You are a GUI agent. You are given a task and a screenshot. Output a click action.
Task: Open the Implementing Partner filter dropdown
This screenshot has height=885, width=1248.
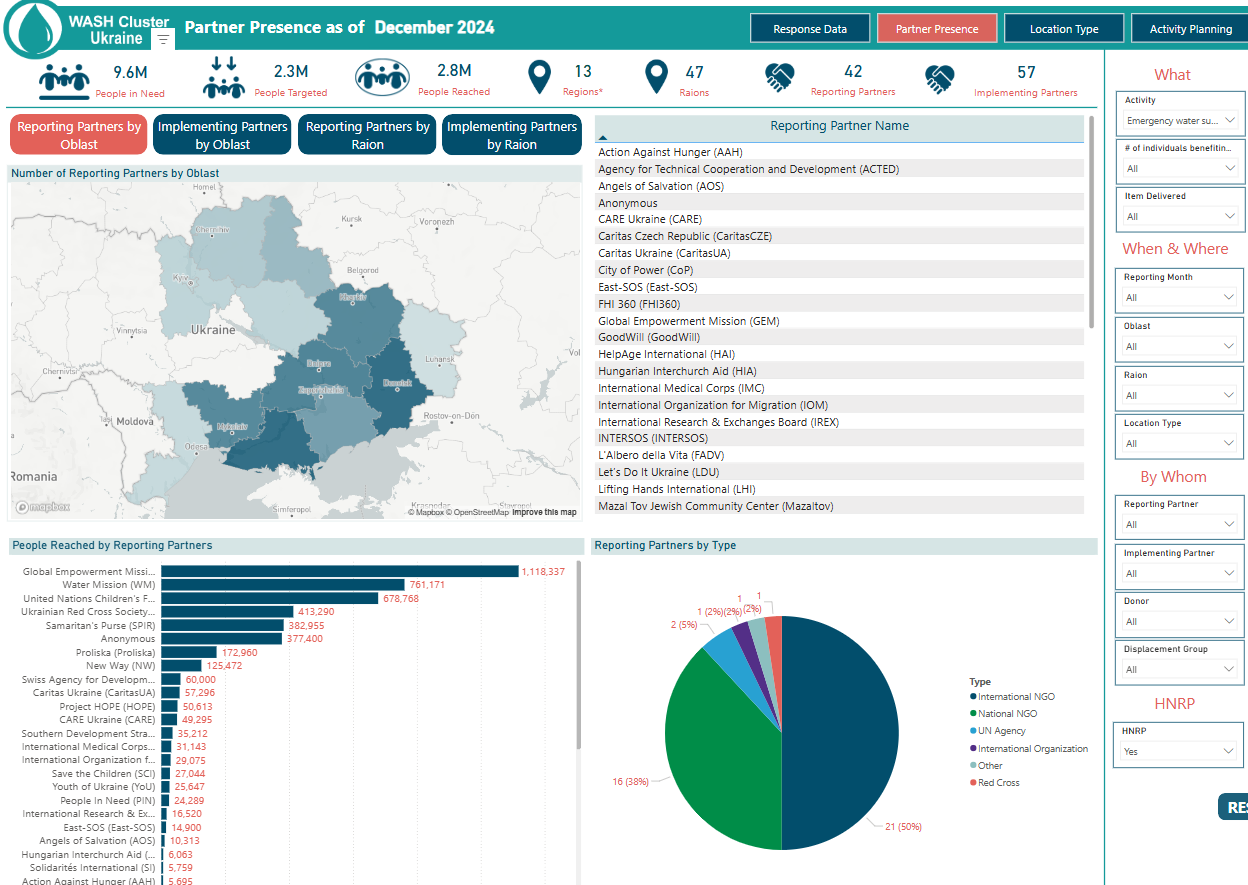click(x=1180, y=573)
